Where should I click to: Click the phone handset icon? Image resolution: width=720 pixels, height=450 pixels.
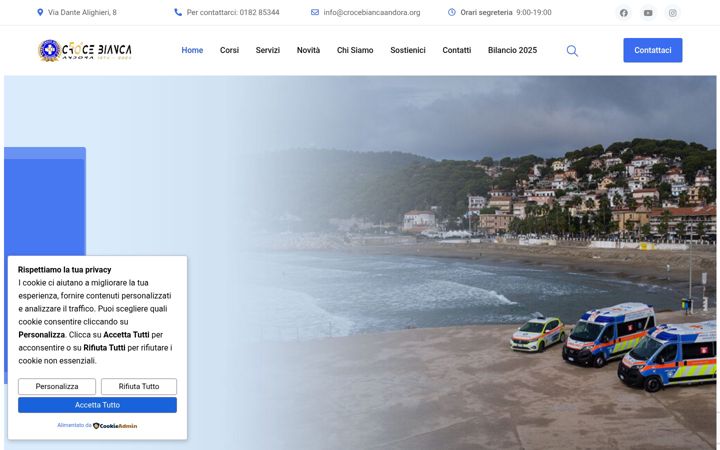[x=178, y=12]
